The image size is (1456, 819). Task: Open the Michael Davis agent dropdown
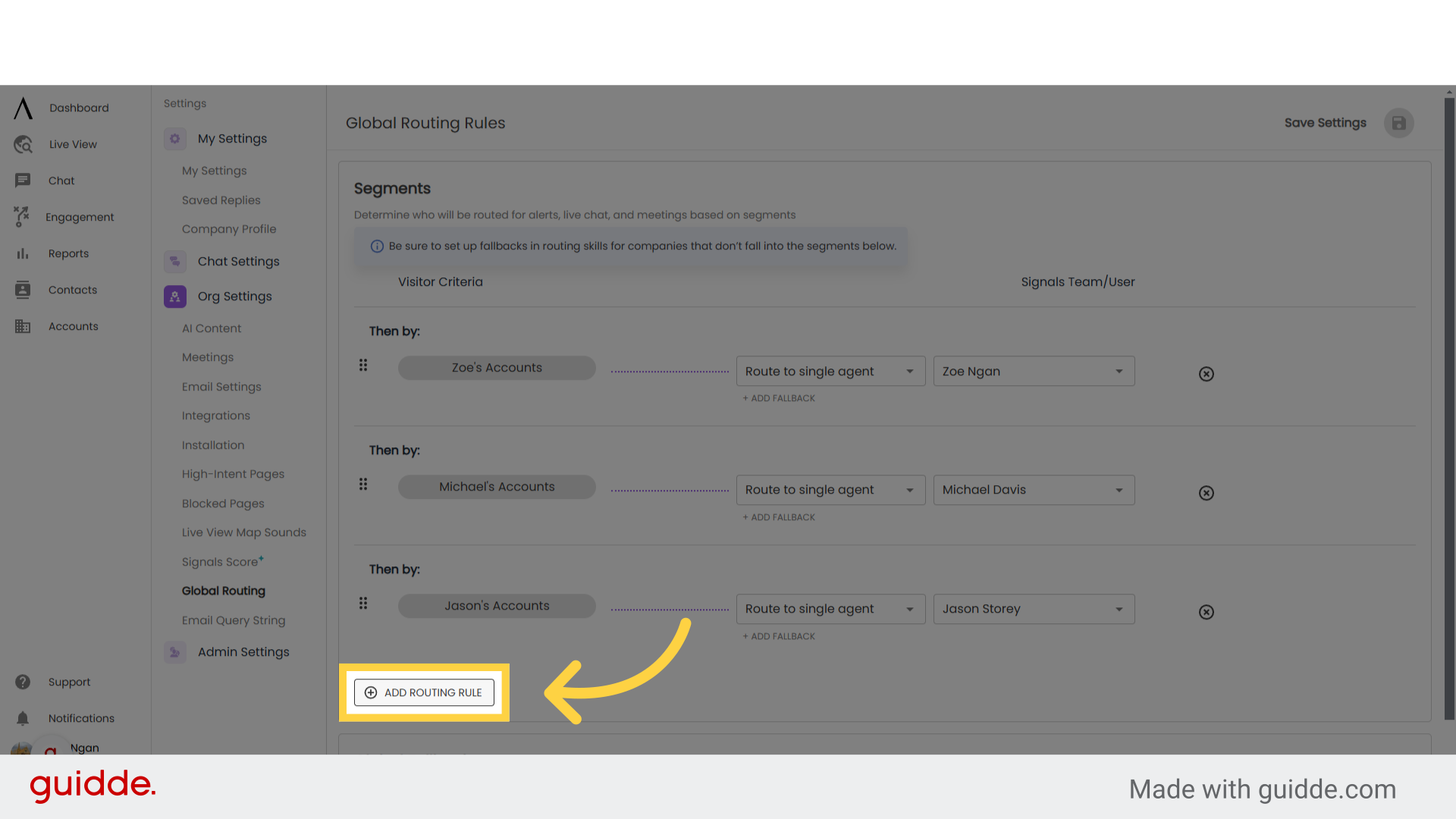pos(1034,490)
